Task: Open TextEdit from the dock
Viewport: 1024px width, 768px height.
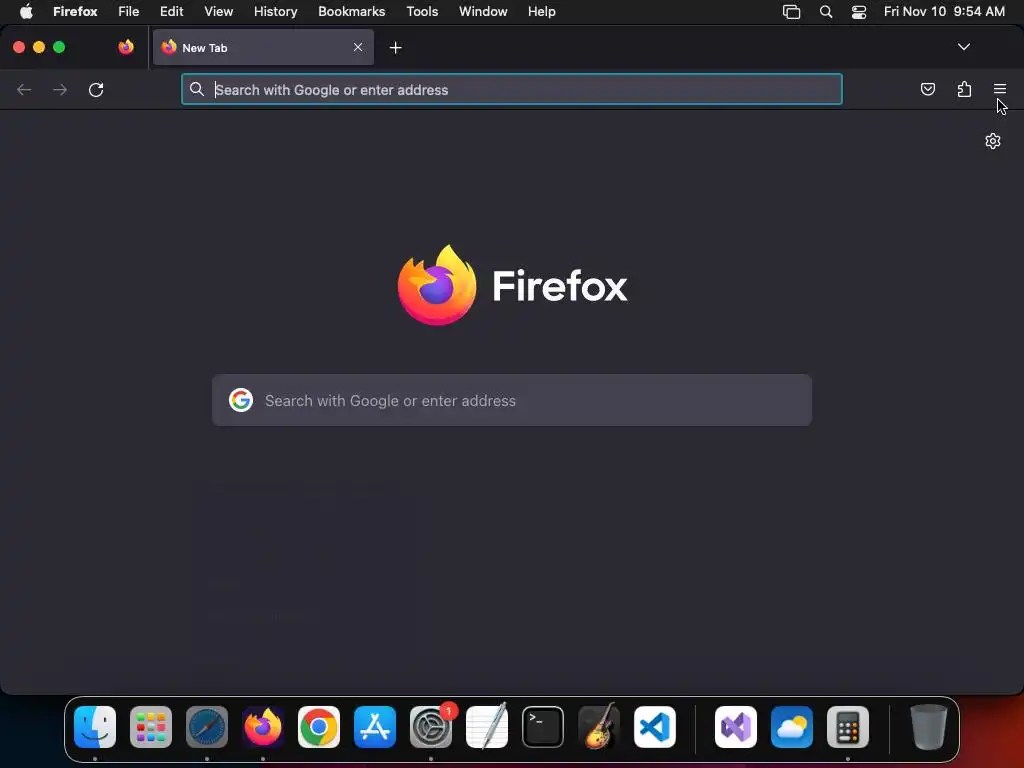Action: [x=487, y=727]
